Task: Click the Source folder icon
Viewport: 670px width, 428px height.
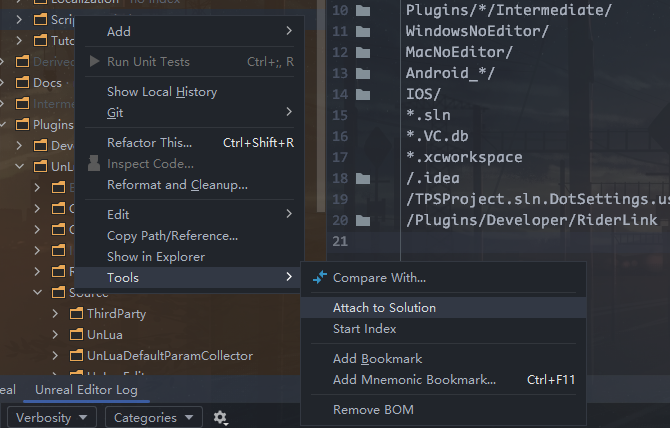Action: [58, 293]
